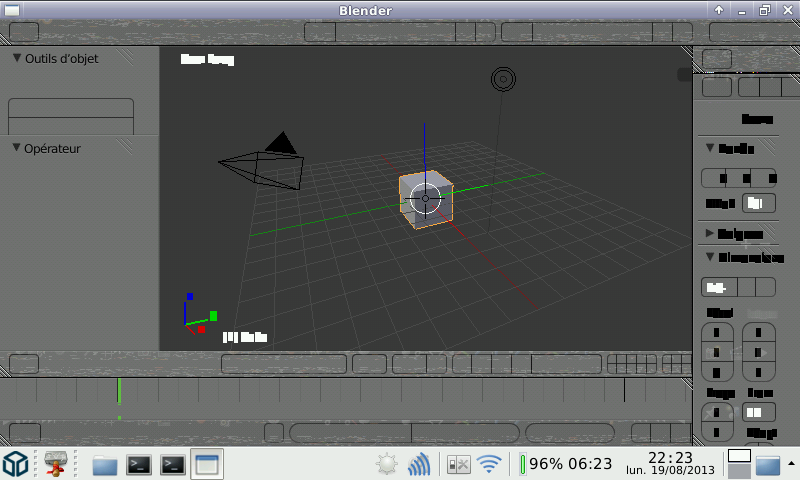The image size is (800, 480).
Task: Open the file manager folder icon in taskbar
Action: point(105,464)
